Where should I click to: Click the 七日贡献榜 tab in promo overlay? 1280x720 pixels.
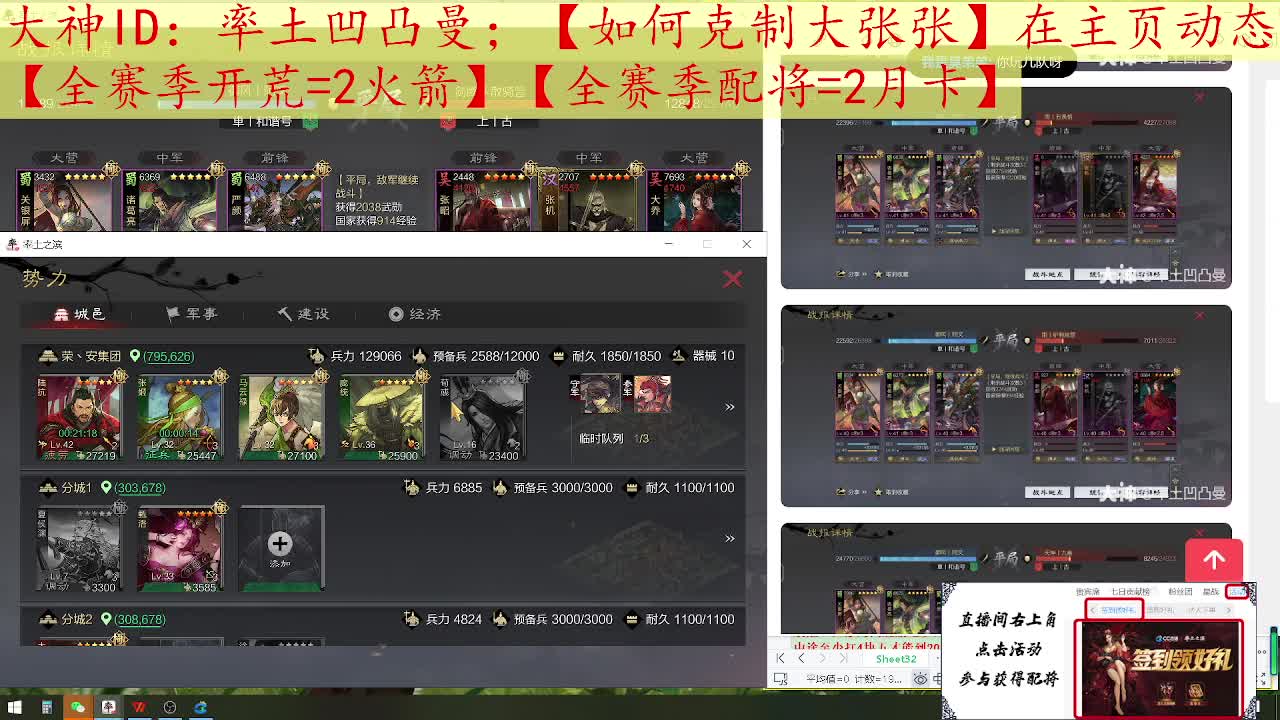tap(1130, 592)
